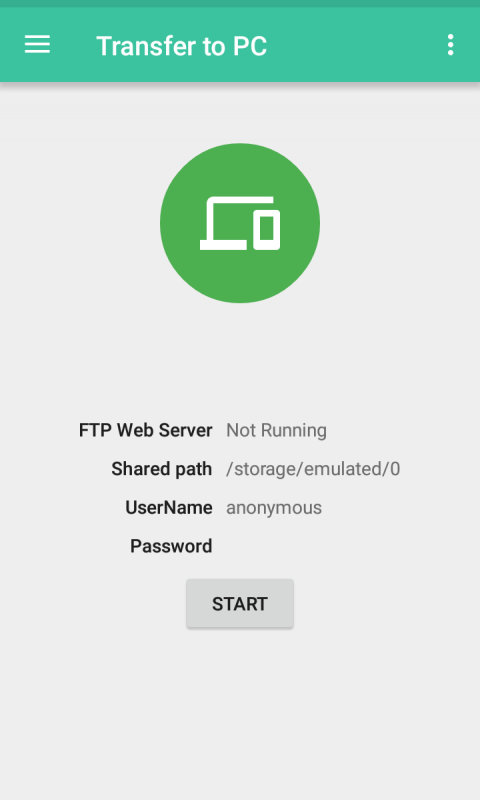Screen dimensions: 480x800
Task: Open the three-dot overflow menu
Action: [x=450, y=45]
